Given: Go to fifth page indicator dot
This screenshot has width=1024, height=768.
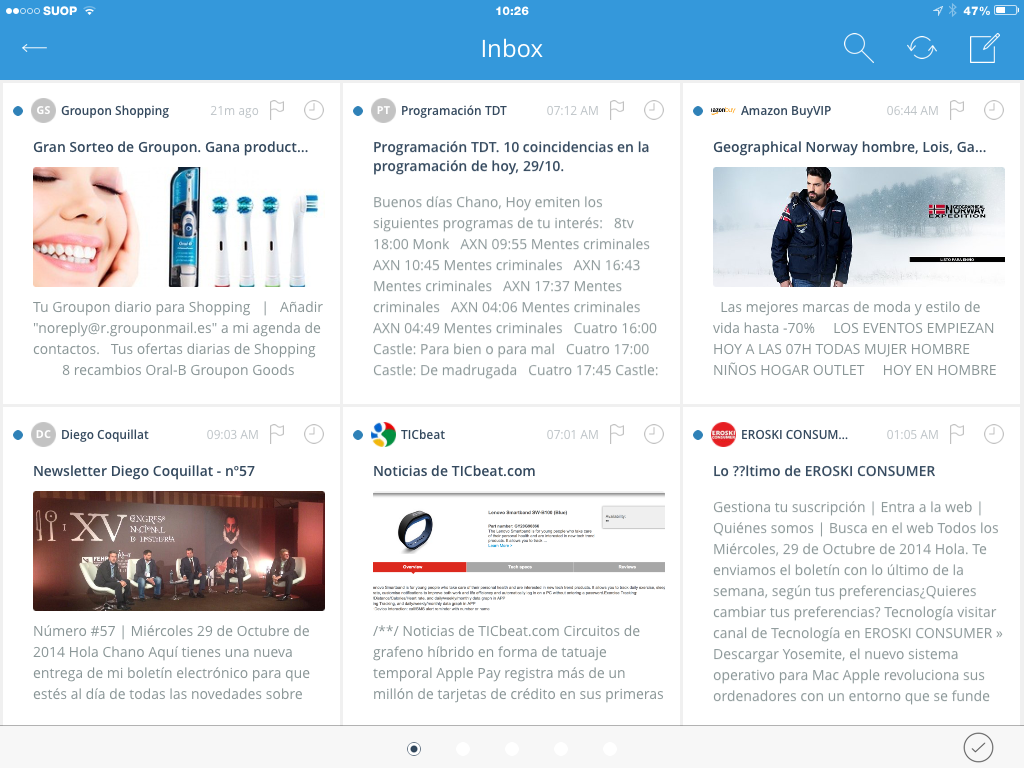Looking at the screenshot, I should (610, 748).
